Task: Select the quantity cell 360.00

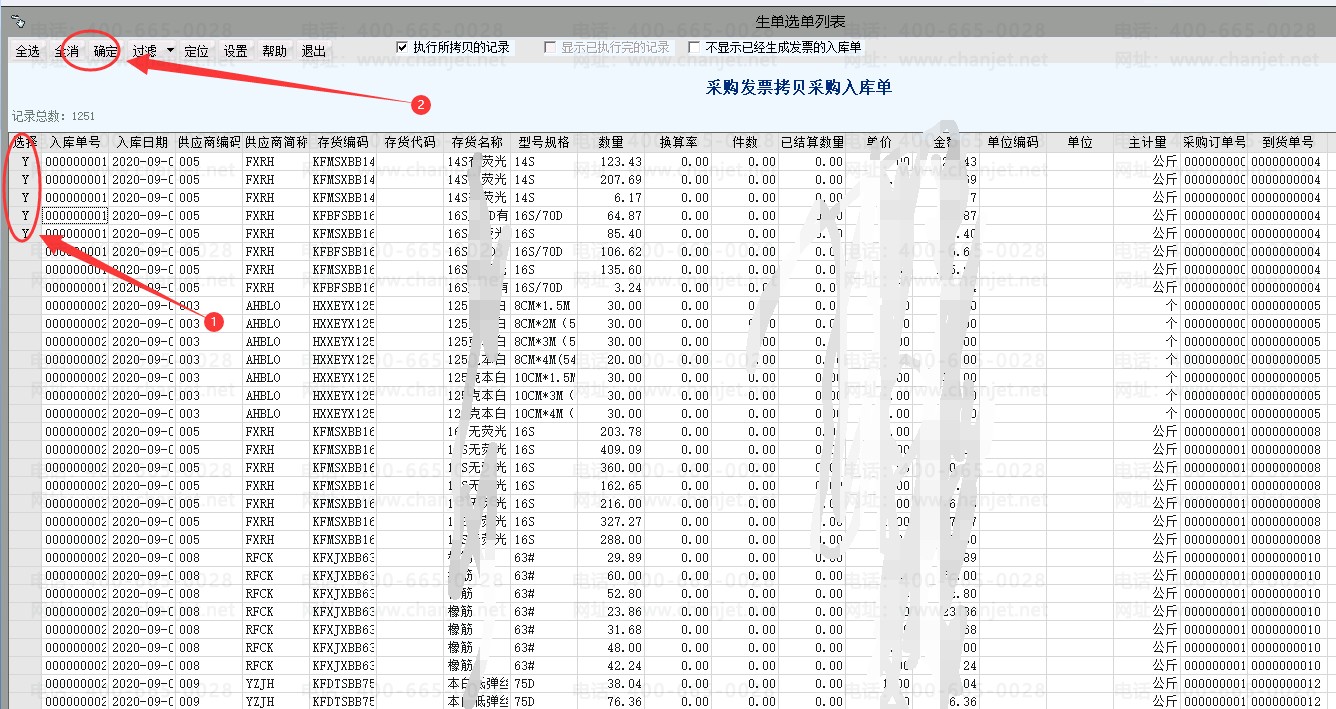Action: [x=611, y=468]
